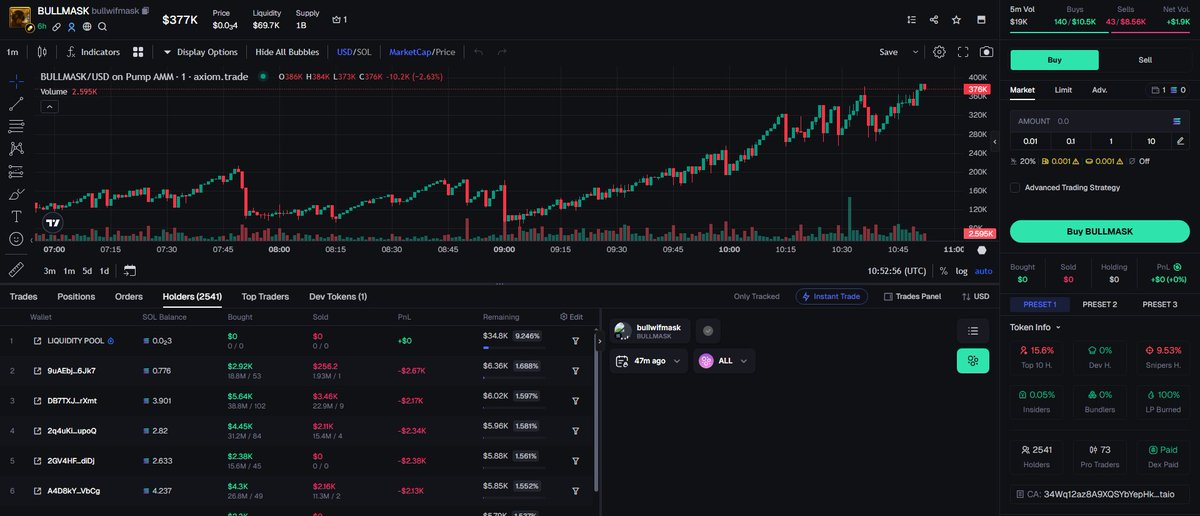Select the trend line drawing tool
Viewport: 1200px width, 516px height.
(x=16, y=103)
